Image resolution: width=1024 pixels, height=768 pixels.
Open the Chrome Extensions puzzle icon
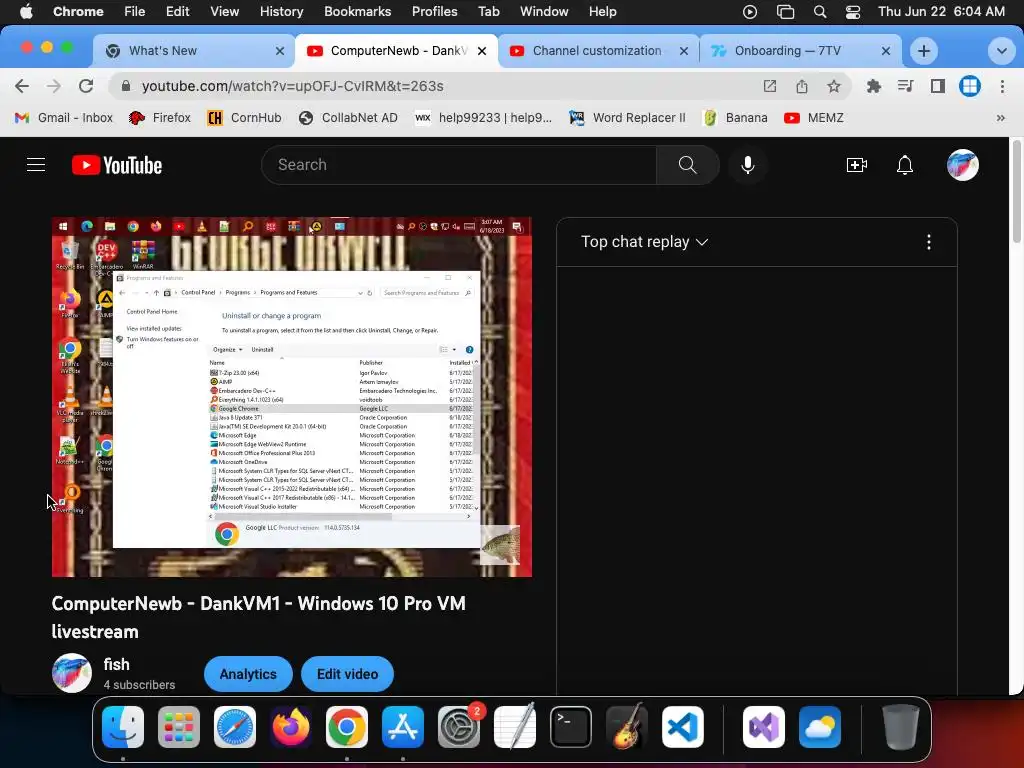coord(874,86)
